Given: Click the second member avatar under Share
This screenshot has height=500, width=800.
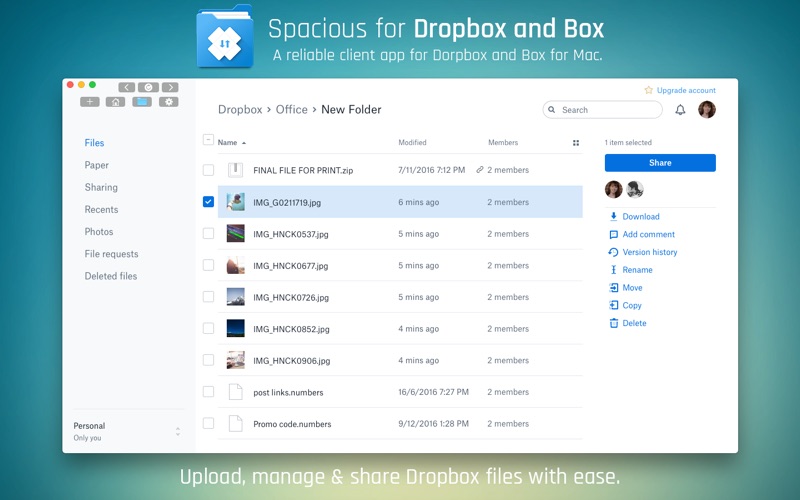Looking at the screenshot, I should (635, 189).
